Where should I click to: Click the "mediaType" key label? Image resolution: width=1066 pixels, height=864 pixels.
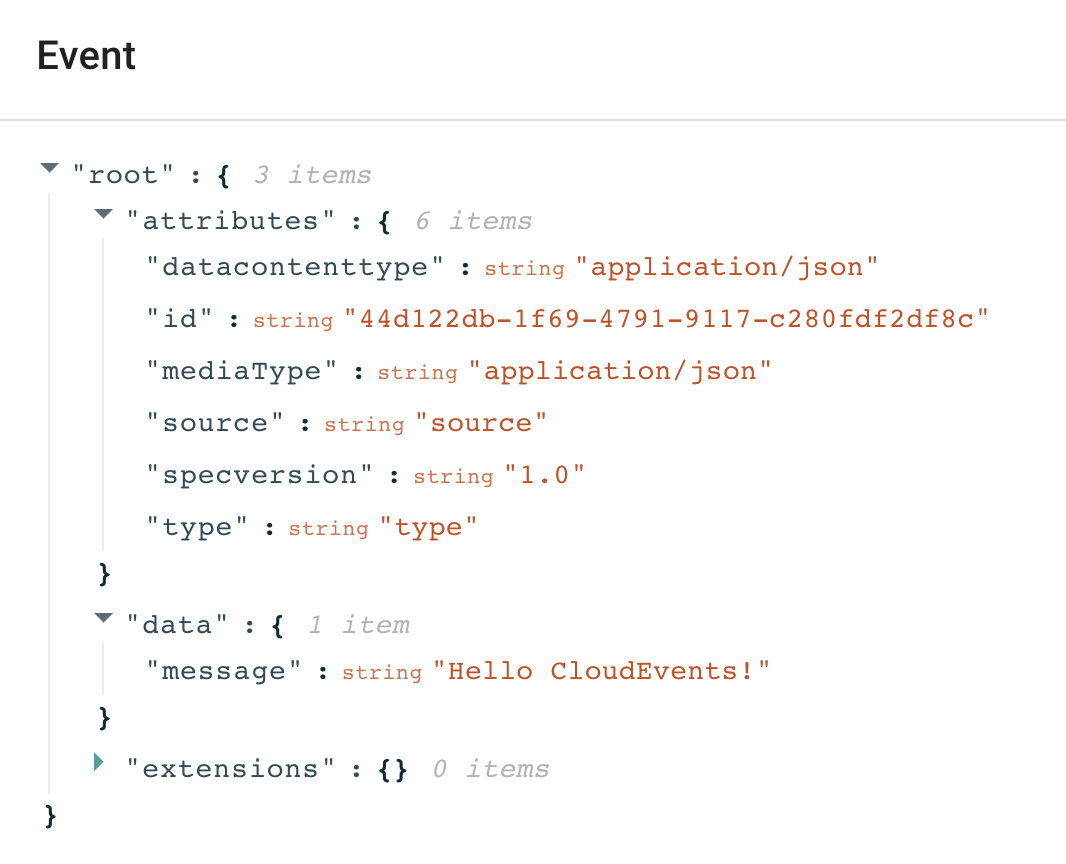click(x=235, y=372)
